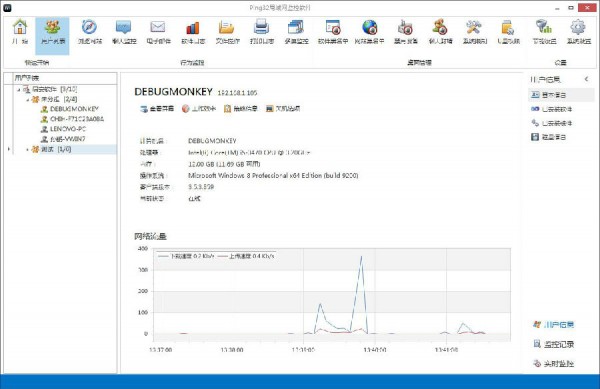Collapse the group node marked [2/4]

pyautogui.click(x=28, y=100)
